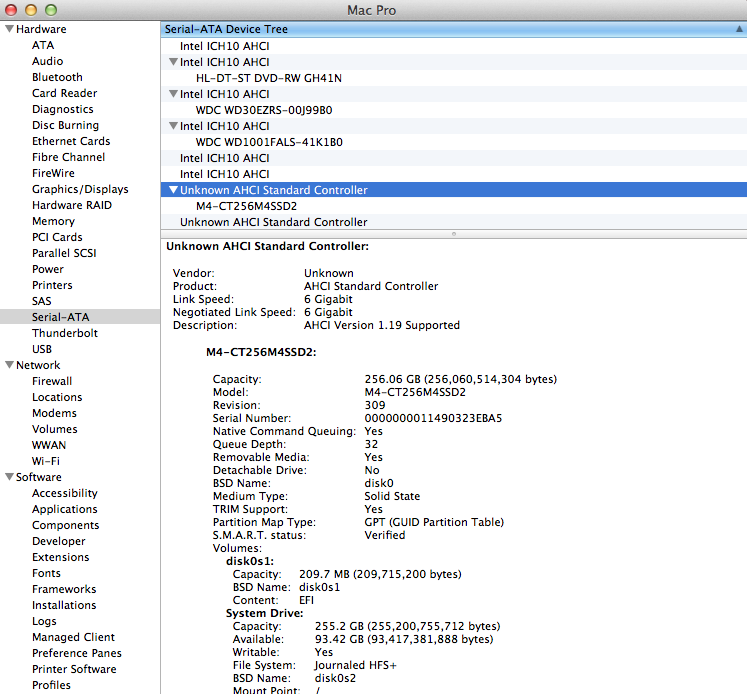
Task: Select HL-DT-ST DVD-RW GH41N device
Action: (x=454, y=78)
